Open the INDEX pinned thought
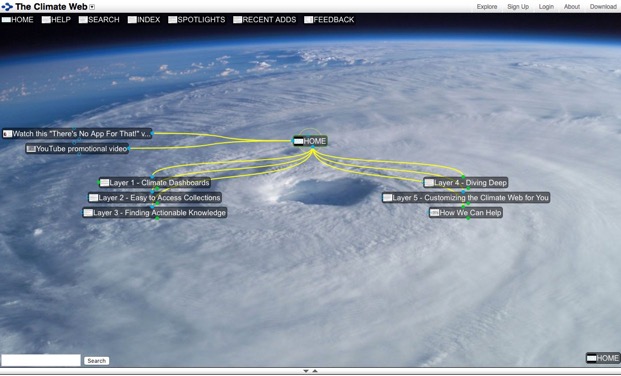The image size is (621, 376). [x=144, y=19]
